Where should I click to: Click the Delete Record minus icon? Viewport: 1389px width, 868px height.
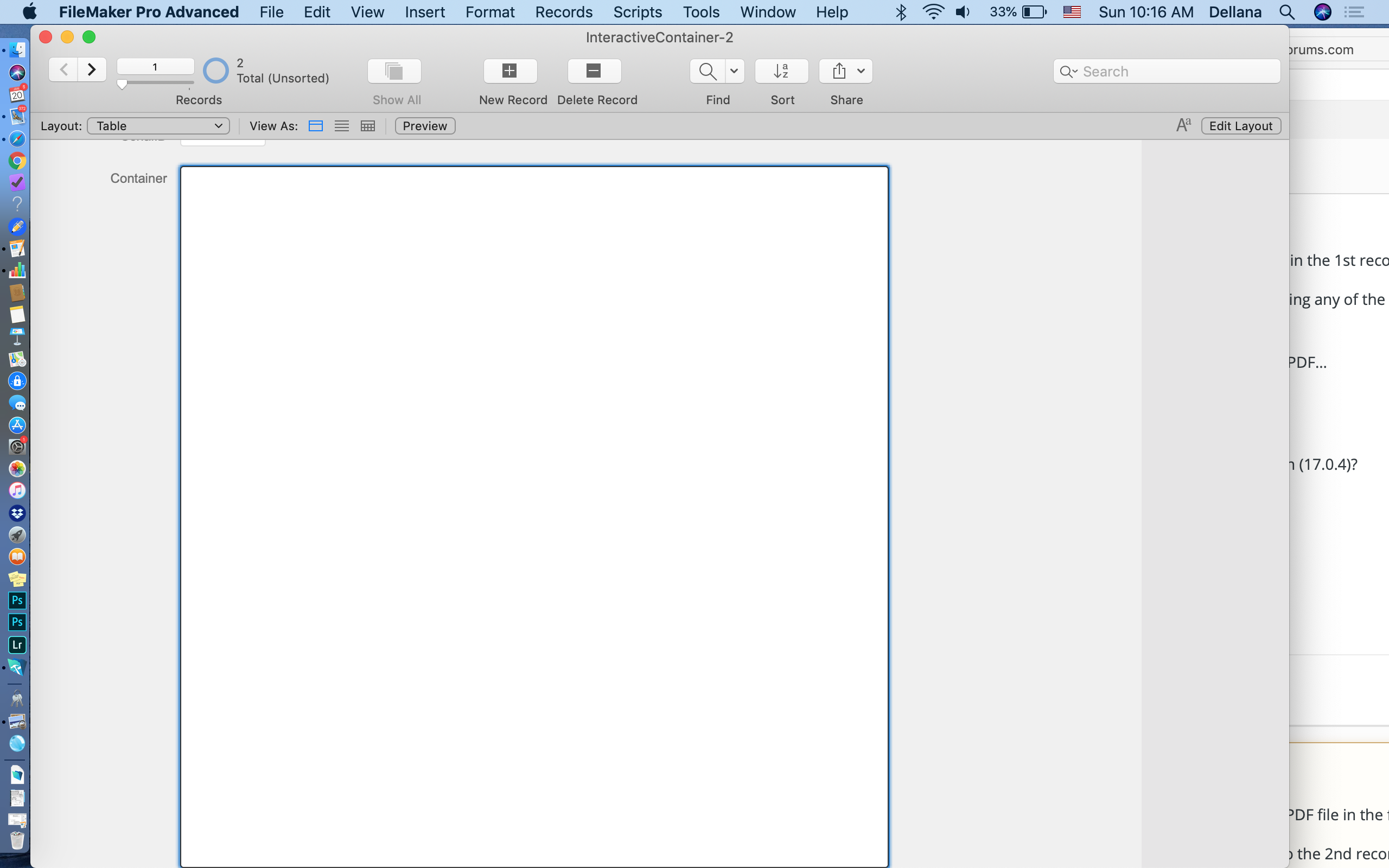pyautogui.click(x=594, y=71)
